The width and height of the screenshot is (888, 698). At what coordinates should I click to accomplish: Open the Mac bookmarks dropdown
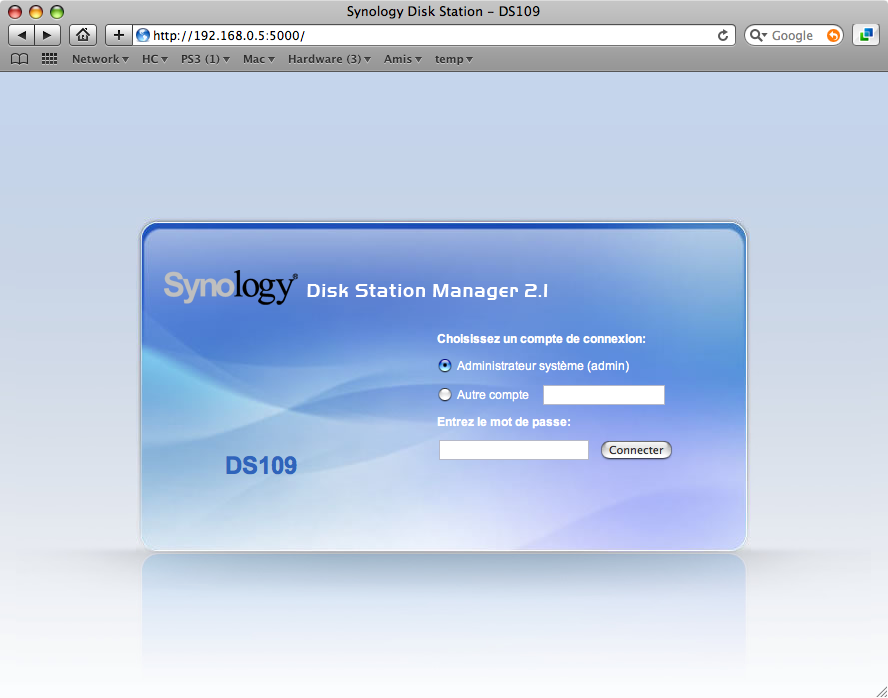click(259, 59)
